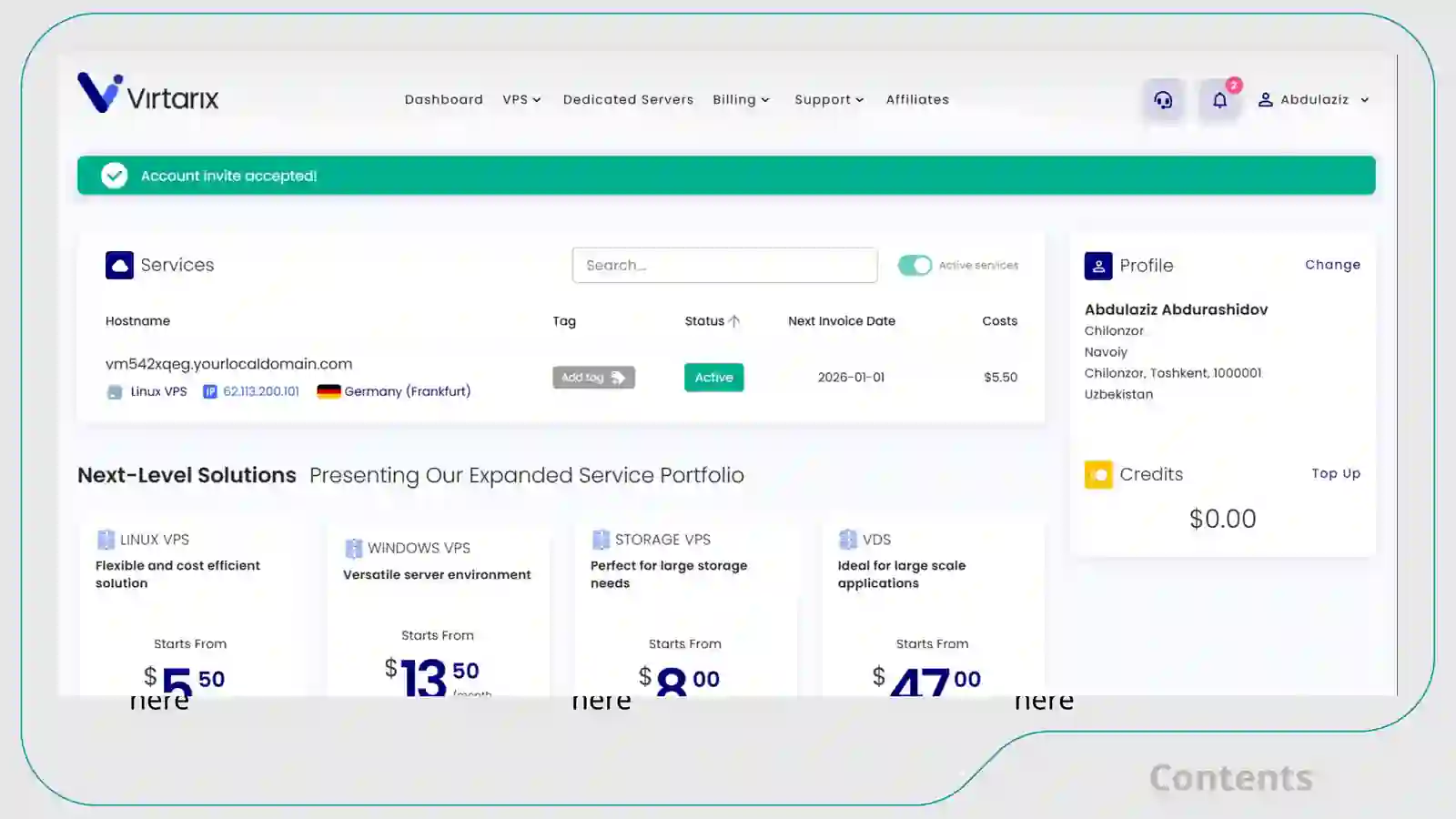Screen dimensions: 1456x819
Task: Select the LINUX VPS card title
Action: point(155,540)
